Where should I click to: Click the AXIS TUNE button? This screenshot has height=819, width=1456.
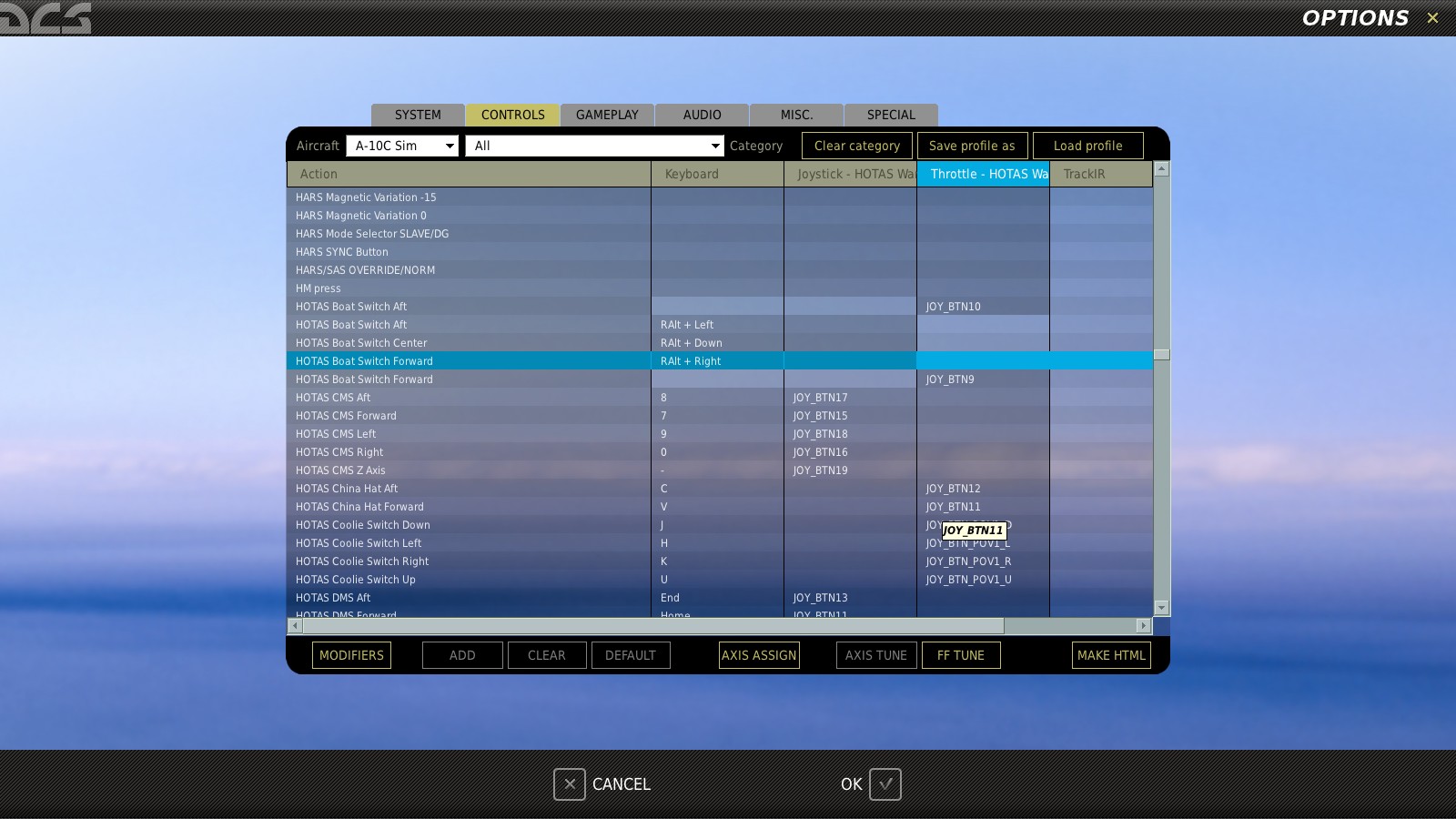coord(876,655)
